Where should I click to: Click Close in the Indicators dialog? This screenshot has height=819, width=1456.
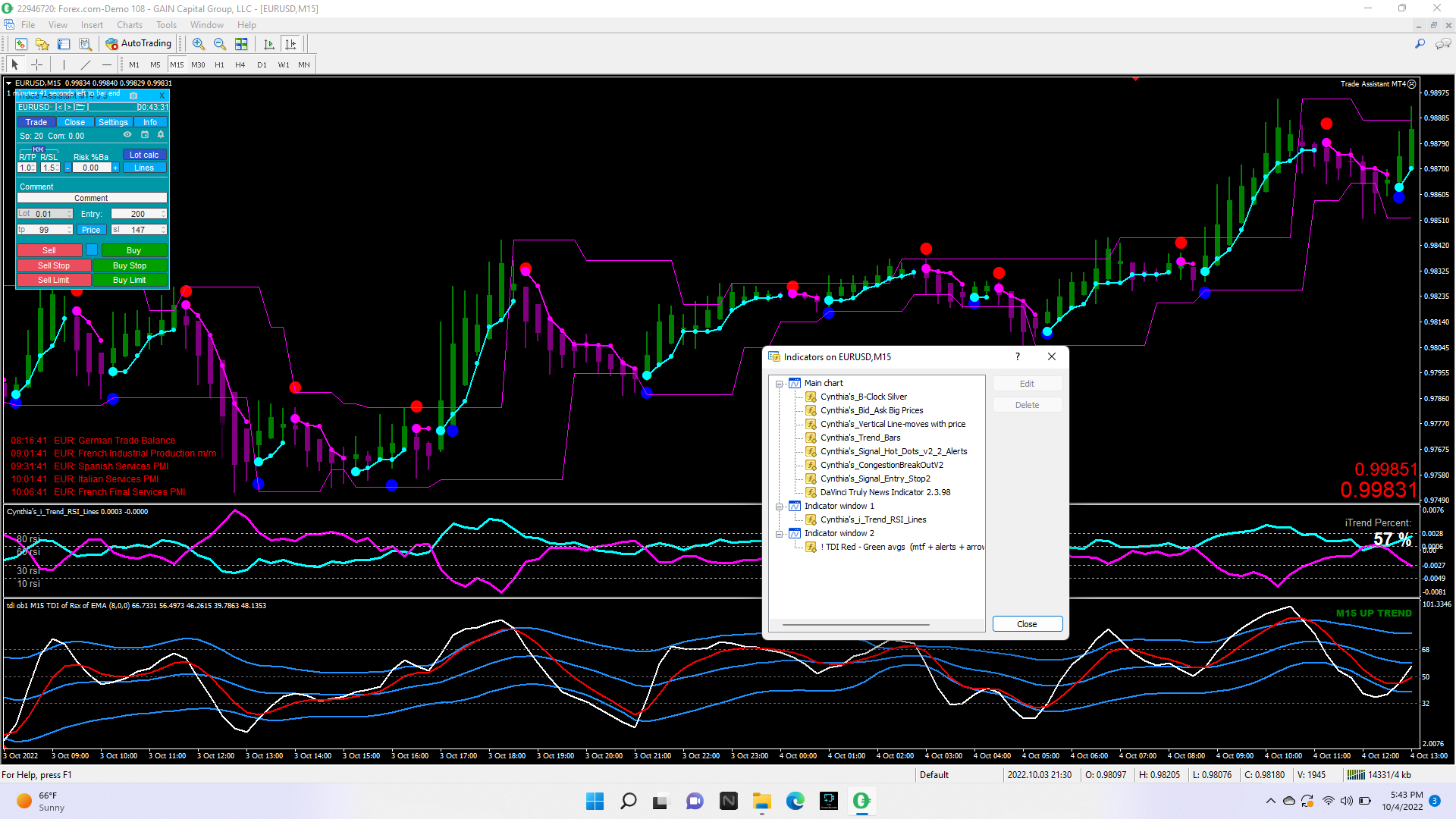1027,624
